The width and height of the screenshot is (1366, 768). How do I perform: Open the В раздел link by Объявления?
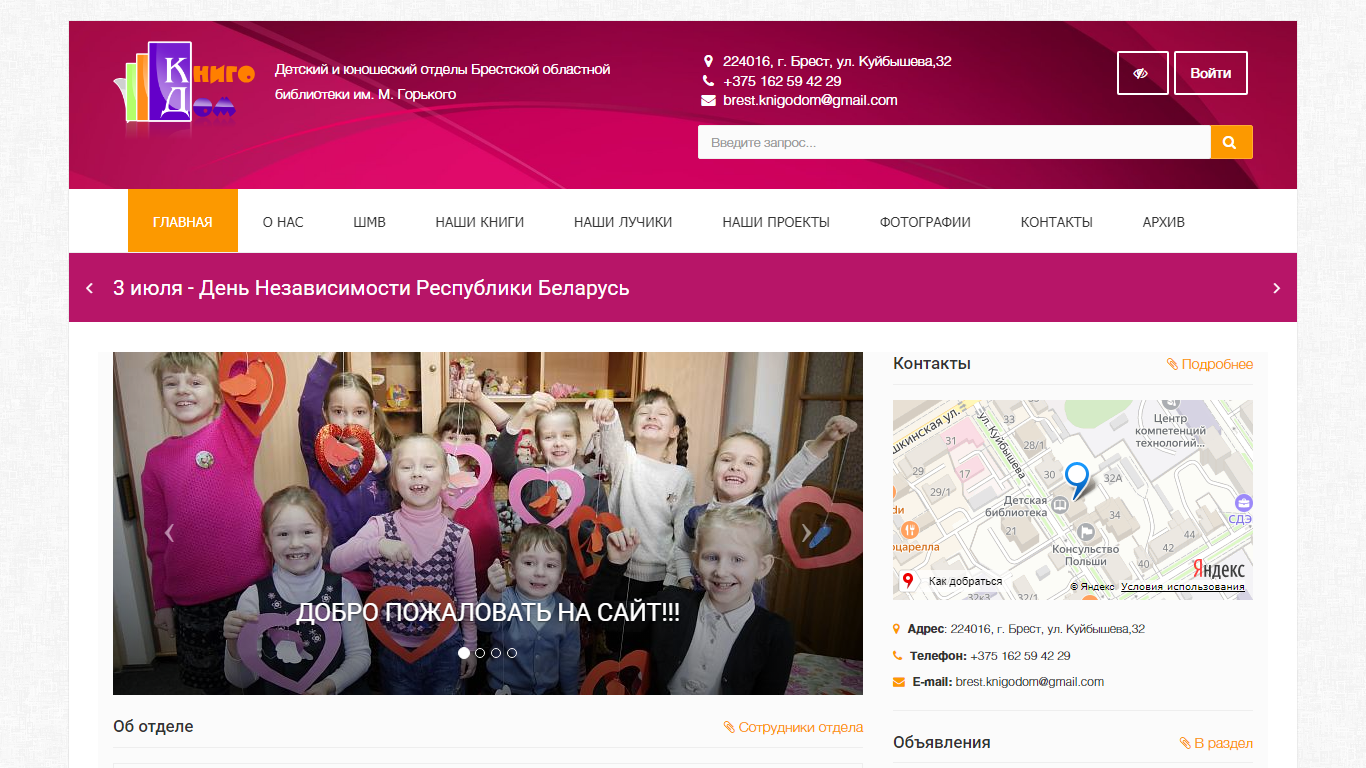point(1216,743)
